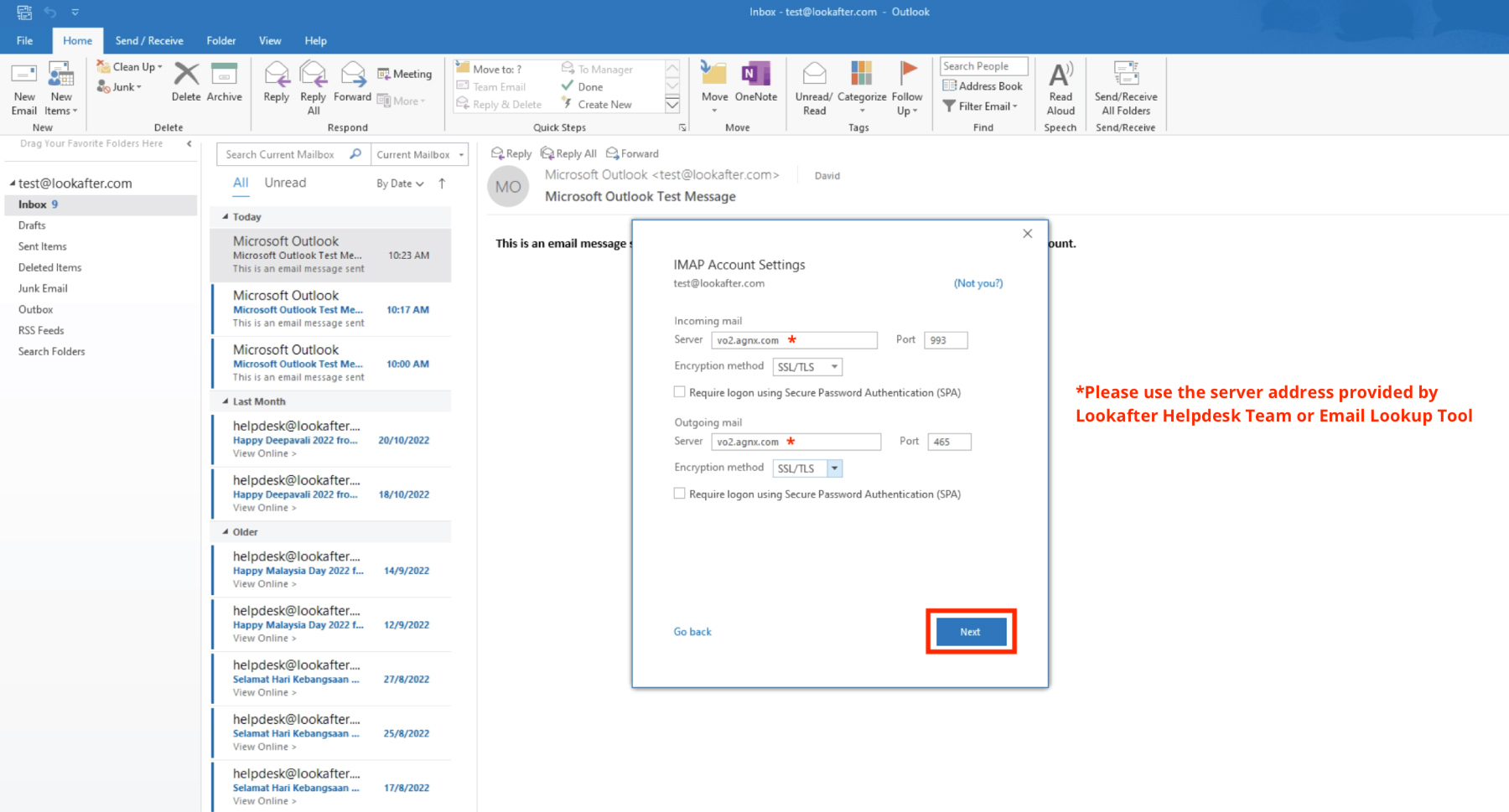Image resolution: width=1509 pixels, height=812 pixels.
Task: Open outgoing Encryption method dropdown
Action: point(834,468)
